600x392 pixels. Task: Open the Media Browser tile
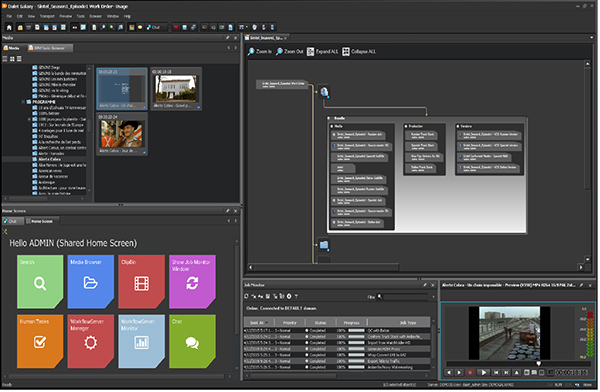(x=91, y=282)
